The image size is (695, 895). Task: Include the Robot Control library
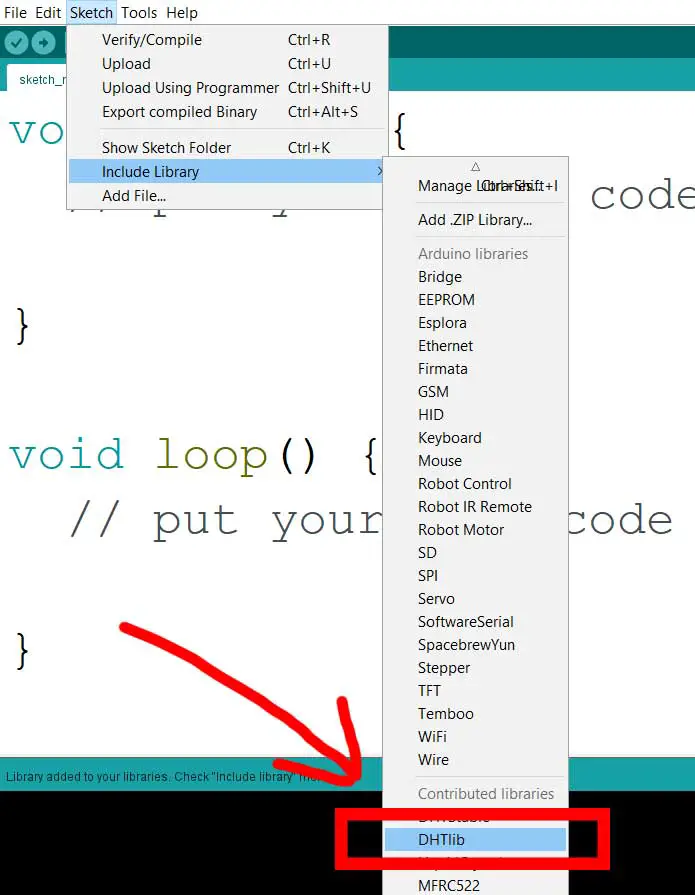475,484
